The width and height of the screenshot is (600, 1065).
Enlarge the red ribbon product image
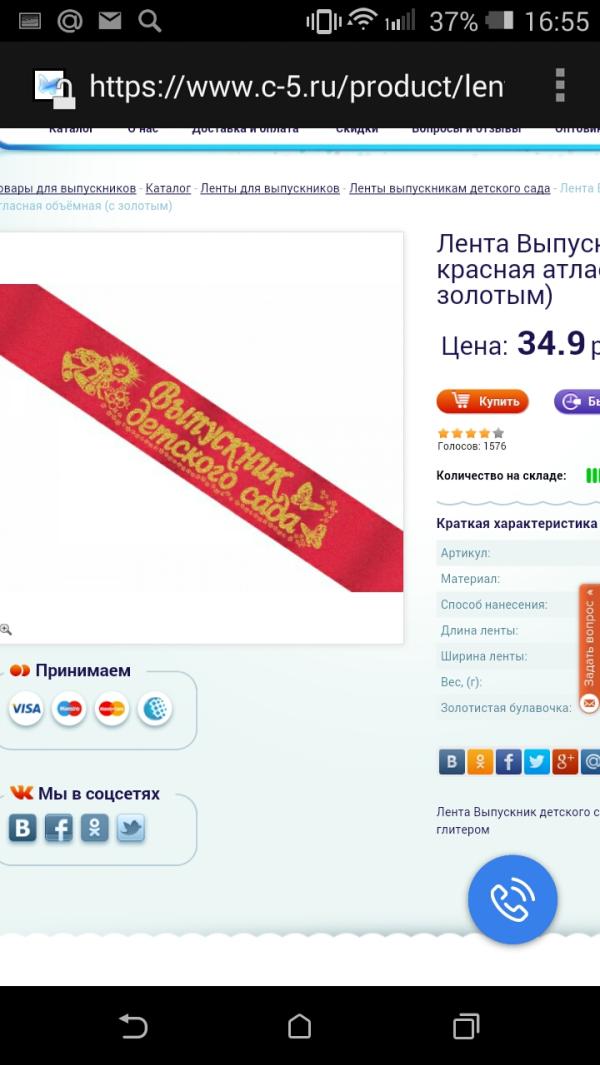tap(201, 437)
